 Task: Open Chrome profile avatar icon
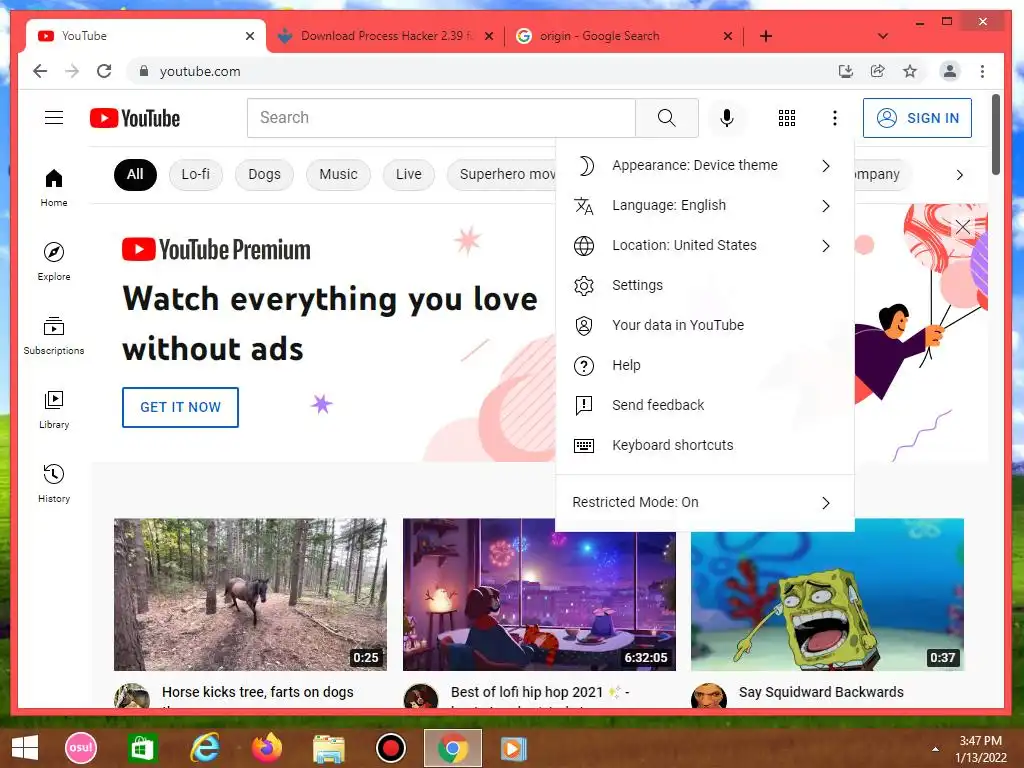[x=950, y=71]
